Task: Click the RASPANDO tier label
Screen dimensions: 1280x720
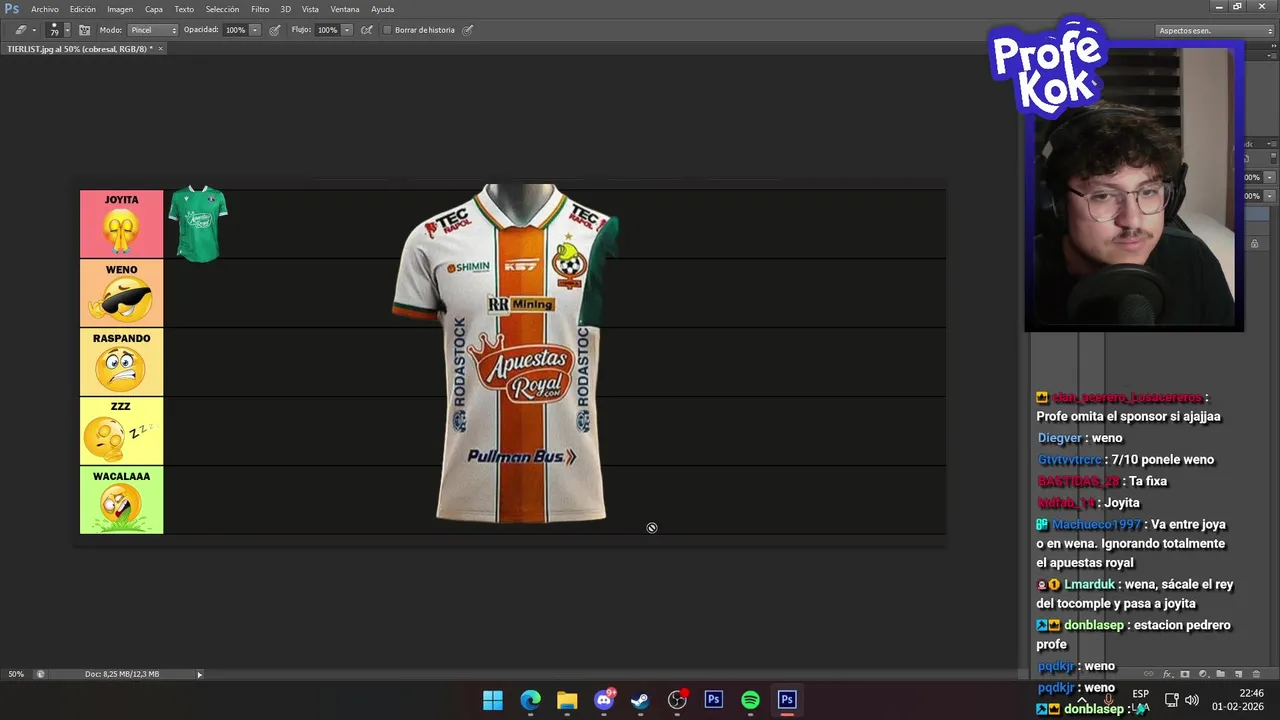Action: [121, 362]
